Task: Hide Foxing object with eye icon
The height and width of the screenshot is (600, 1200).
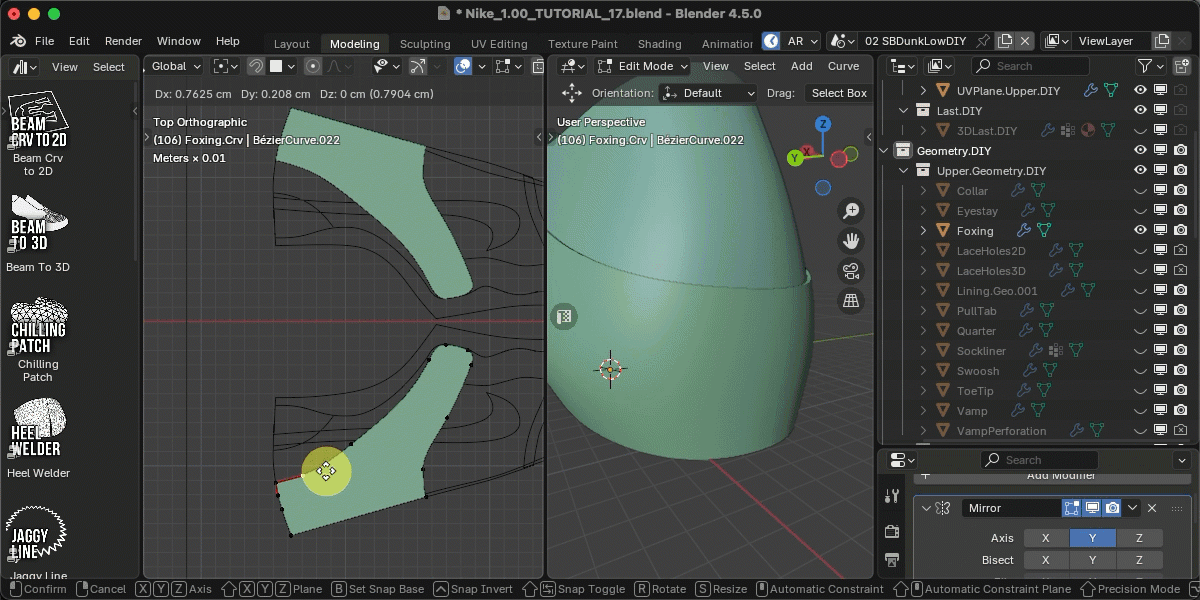Action: tap(1140, 231)
